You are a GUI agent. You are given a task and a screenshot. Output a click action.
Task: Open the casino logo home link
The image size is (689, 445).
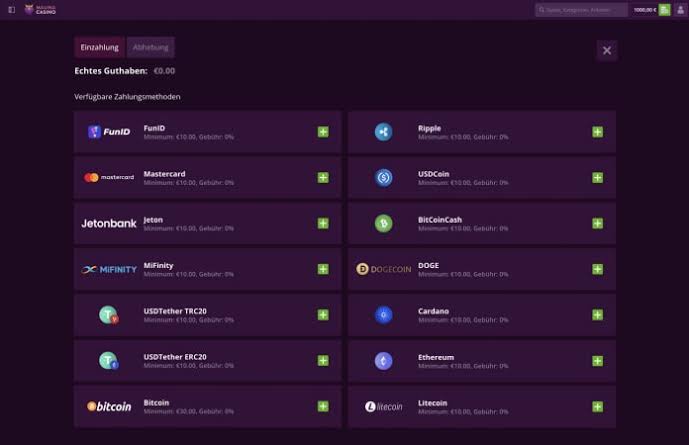pos(40,9)
